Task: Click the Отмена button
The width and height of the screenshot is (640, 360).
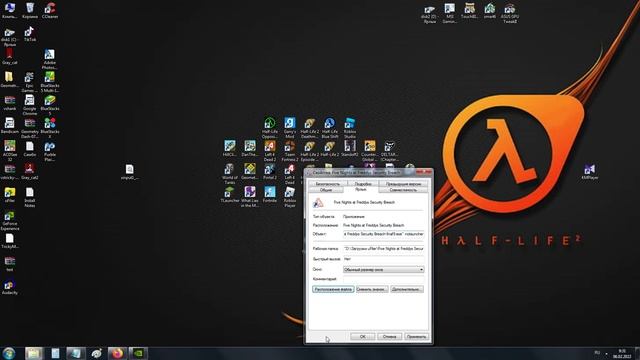Action: coord(389,336)
